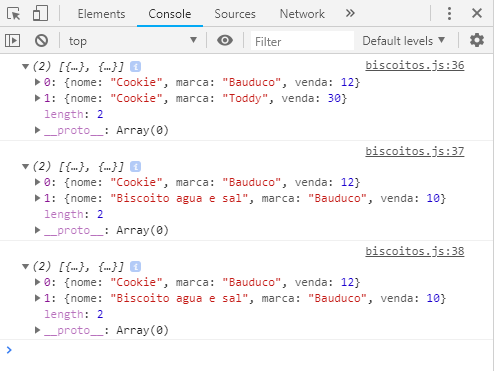Screen dimensions: 497x371
Task: Open the biscoitos.js:36 source link
Action: click(415, 65)
